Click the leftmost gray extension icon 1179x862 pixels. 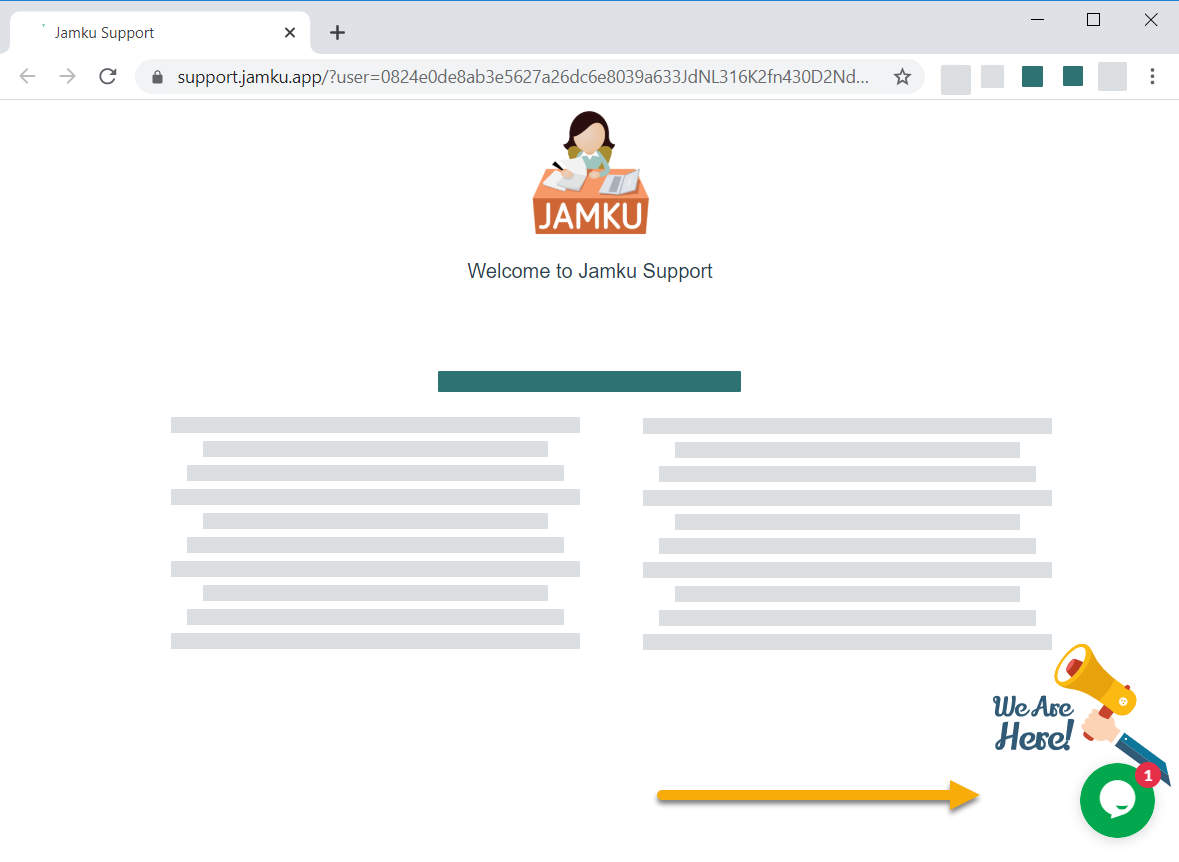(x=955, y=77)
